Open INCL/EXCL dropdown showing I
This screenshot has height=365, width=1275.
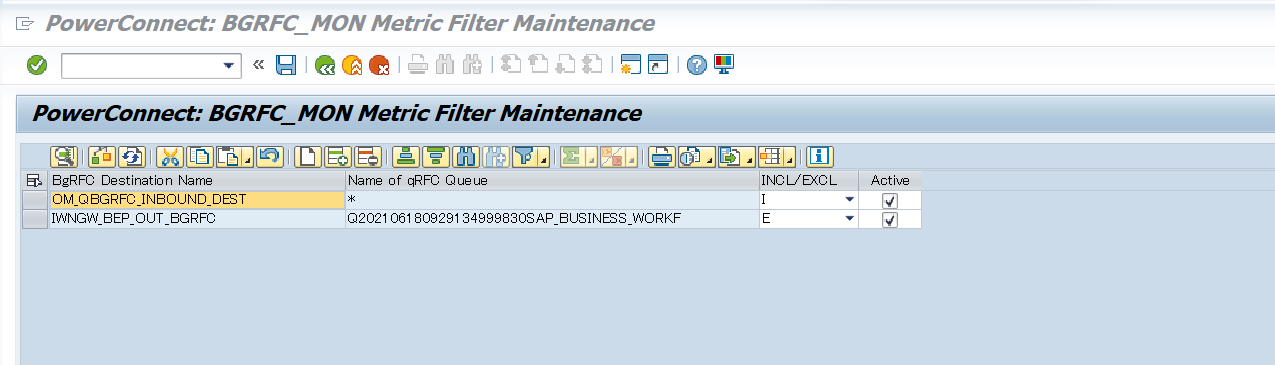pyautogui.click(x=849, y=200)
